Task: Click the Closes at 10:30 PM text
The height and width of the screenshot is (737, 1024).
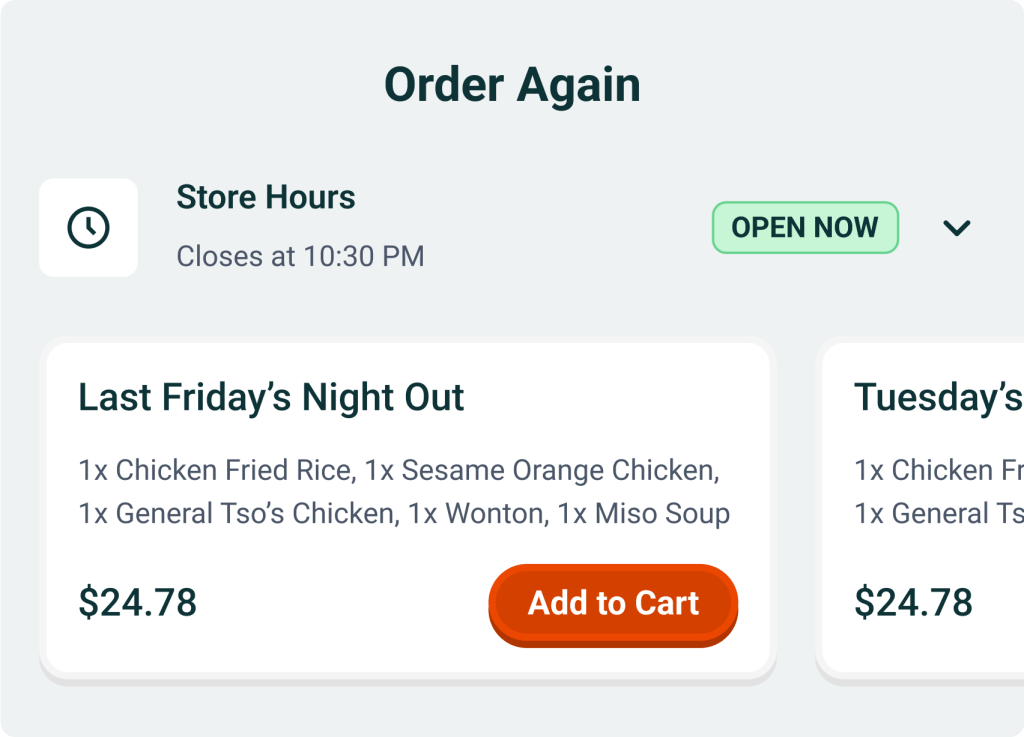Action: pos(300,257)
